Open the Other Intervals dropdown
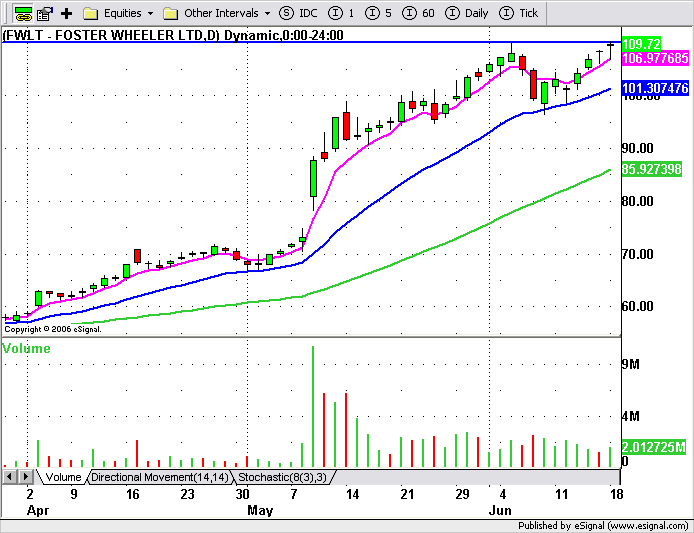 267,14
